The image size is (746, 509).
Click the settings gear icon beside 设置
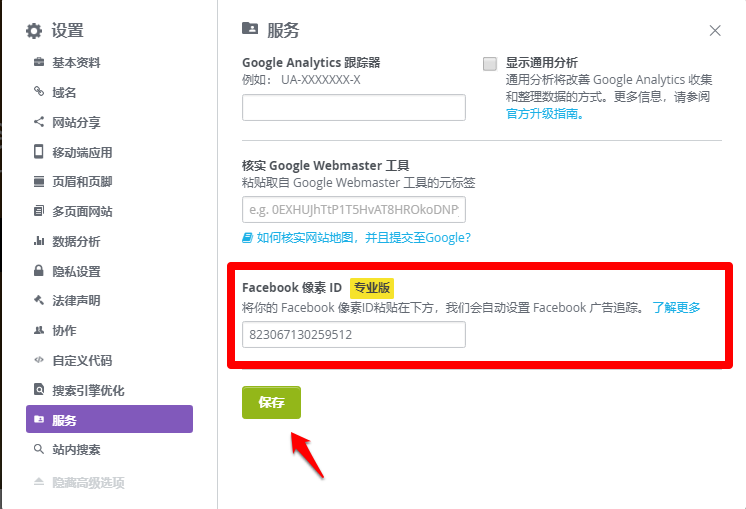(x=34, y=31)
